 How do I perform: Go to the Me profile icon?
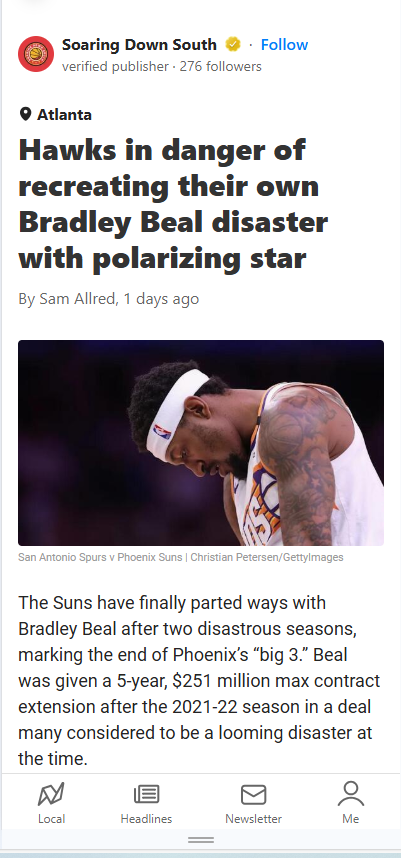tap(351, 794)
